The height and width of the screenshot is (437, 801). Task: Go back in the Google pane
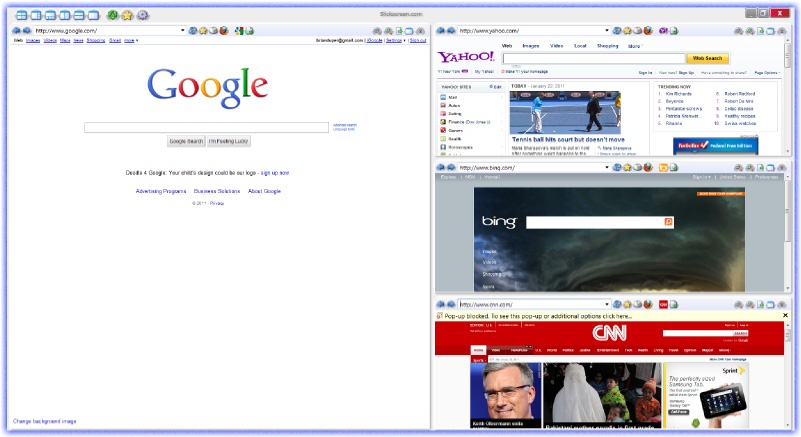16,31
